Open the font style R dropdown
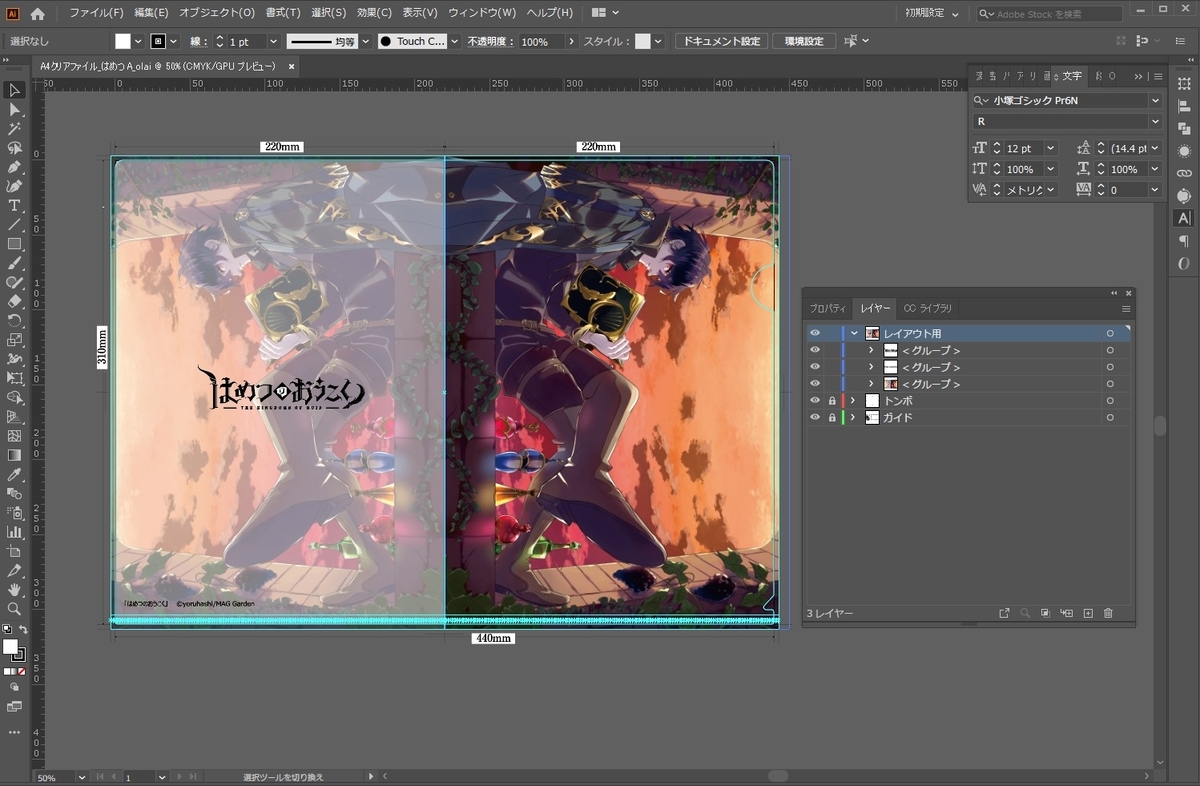Viewport: 1200px width, 786px height. point(1155,121)
